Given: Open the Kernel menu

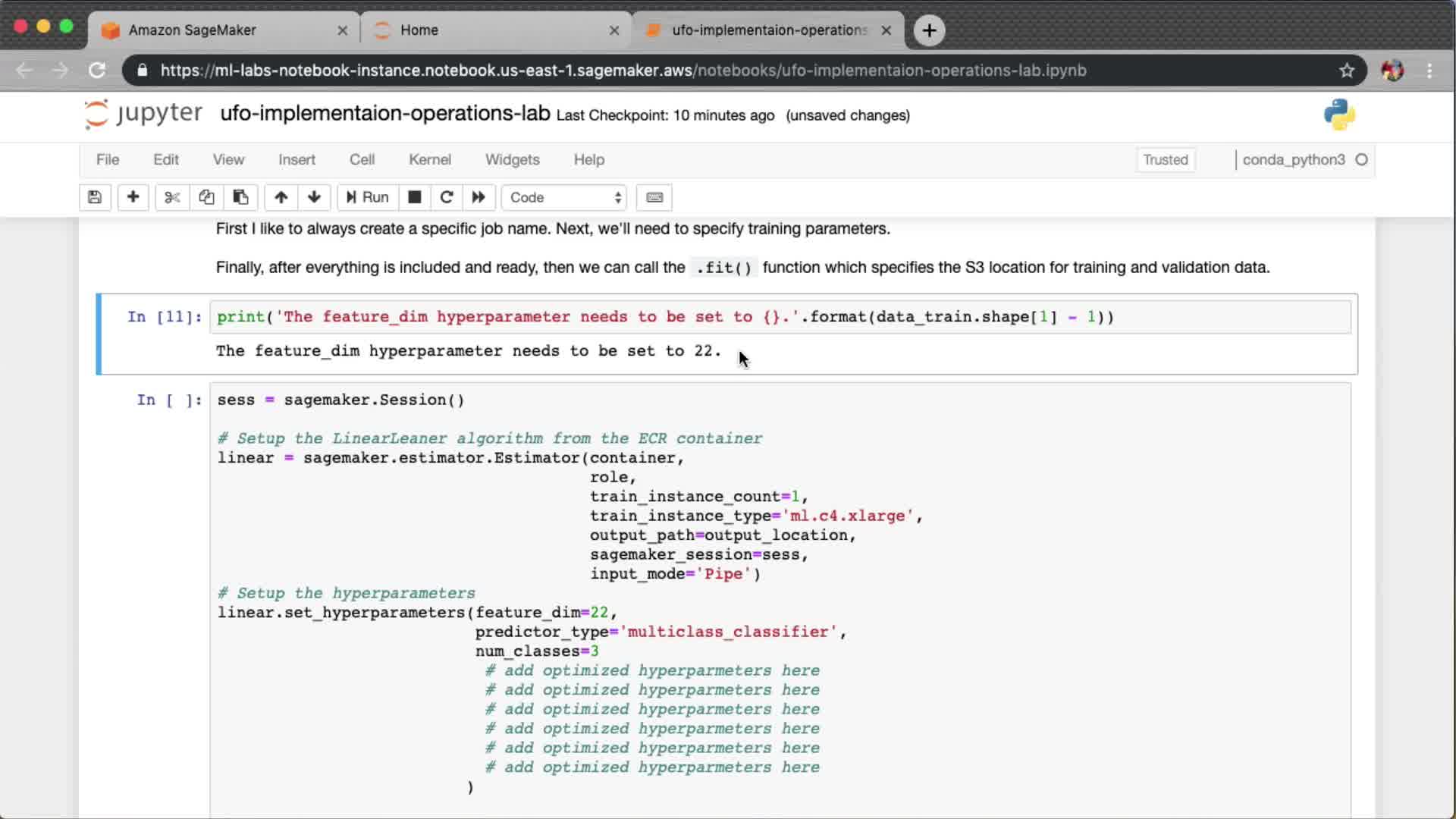Looking at the screenshot, I should [429, 159].
